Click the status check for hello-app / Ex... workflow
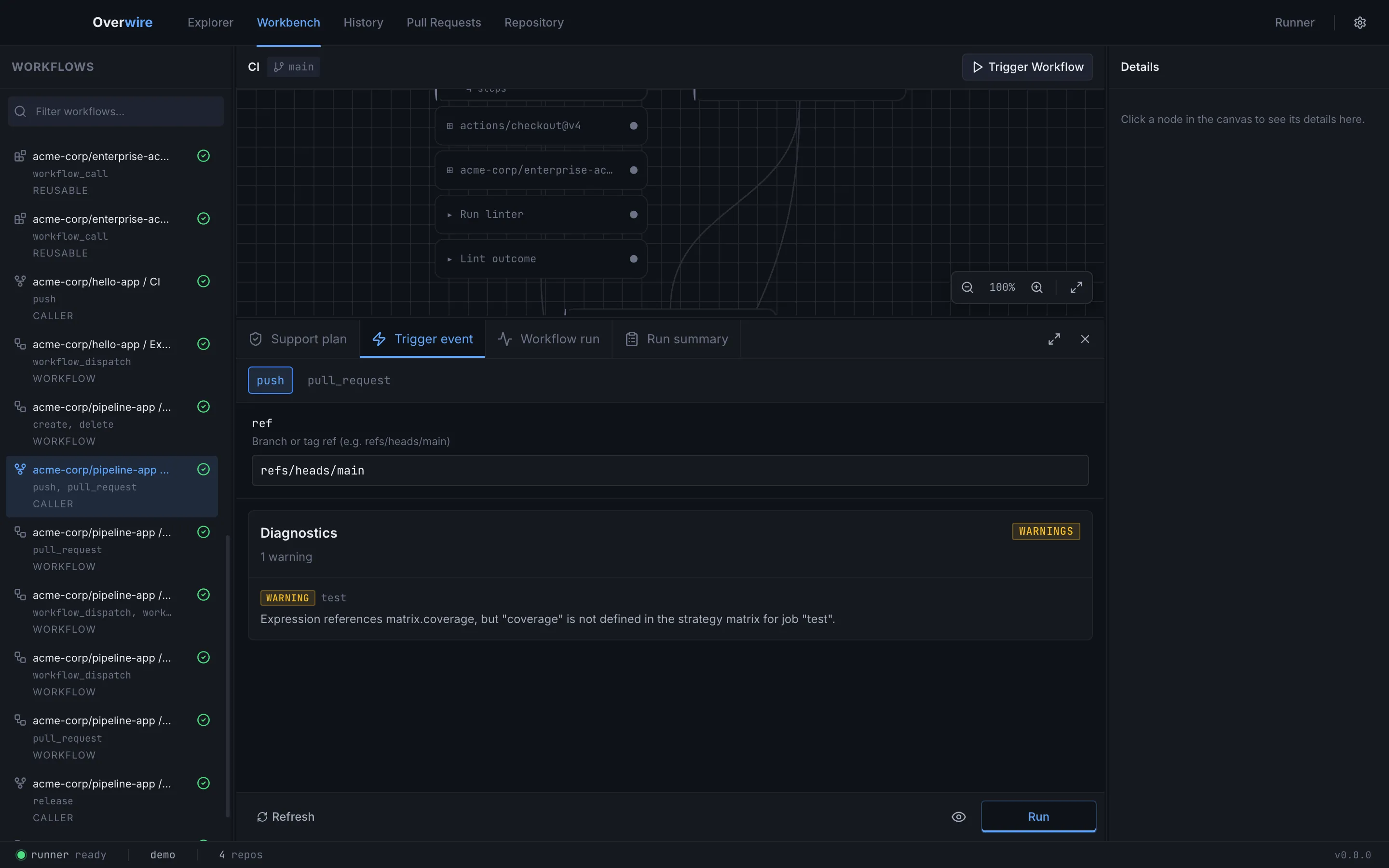 pos(203,344)
